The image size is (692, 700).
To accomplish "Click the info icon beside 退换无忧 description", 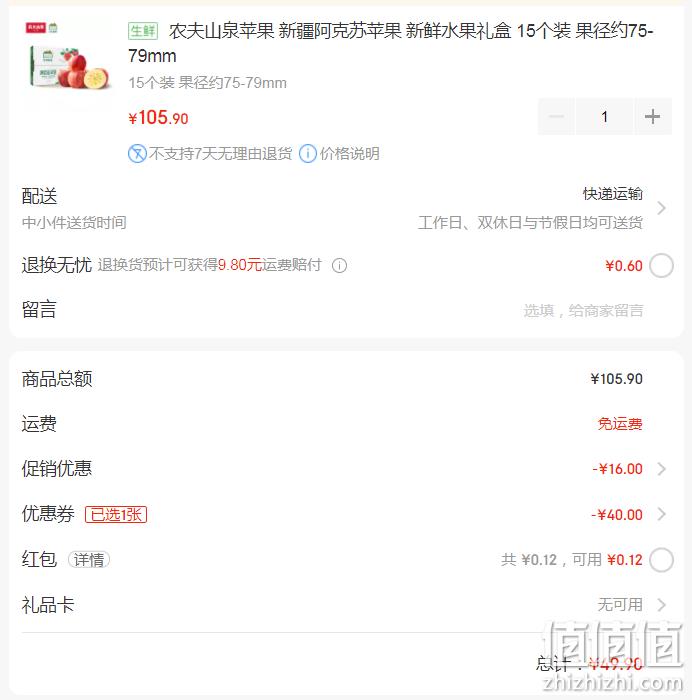I will 339,266.
